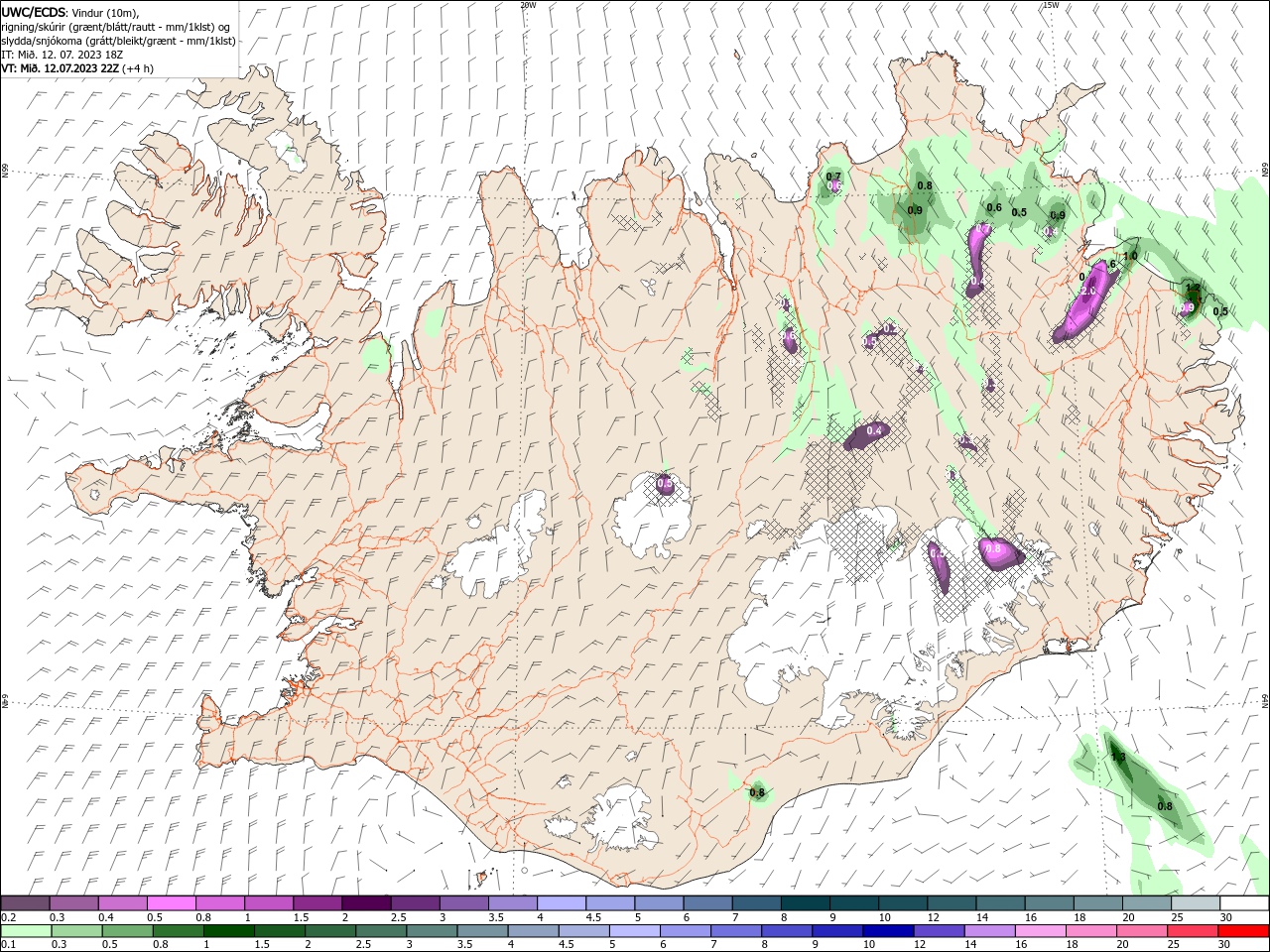Viewport: 1270px width, 952px height.
Task: Select the 30 white swatch in snow legend
Action: pyautogui.click(x=1244, y=903)
